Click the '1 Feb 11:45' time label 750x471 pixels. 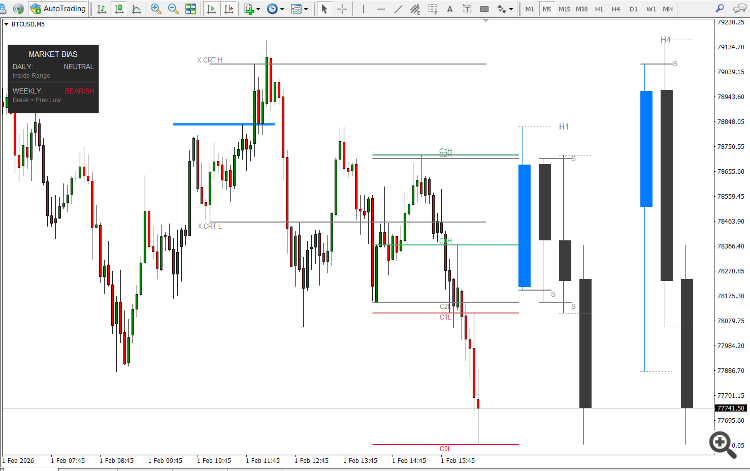pos(265,460)
